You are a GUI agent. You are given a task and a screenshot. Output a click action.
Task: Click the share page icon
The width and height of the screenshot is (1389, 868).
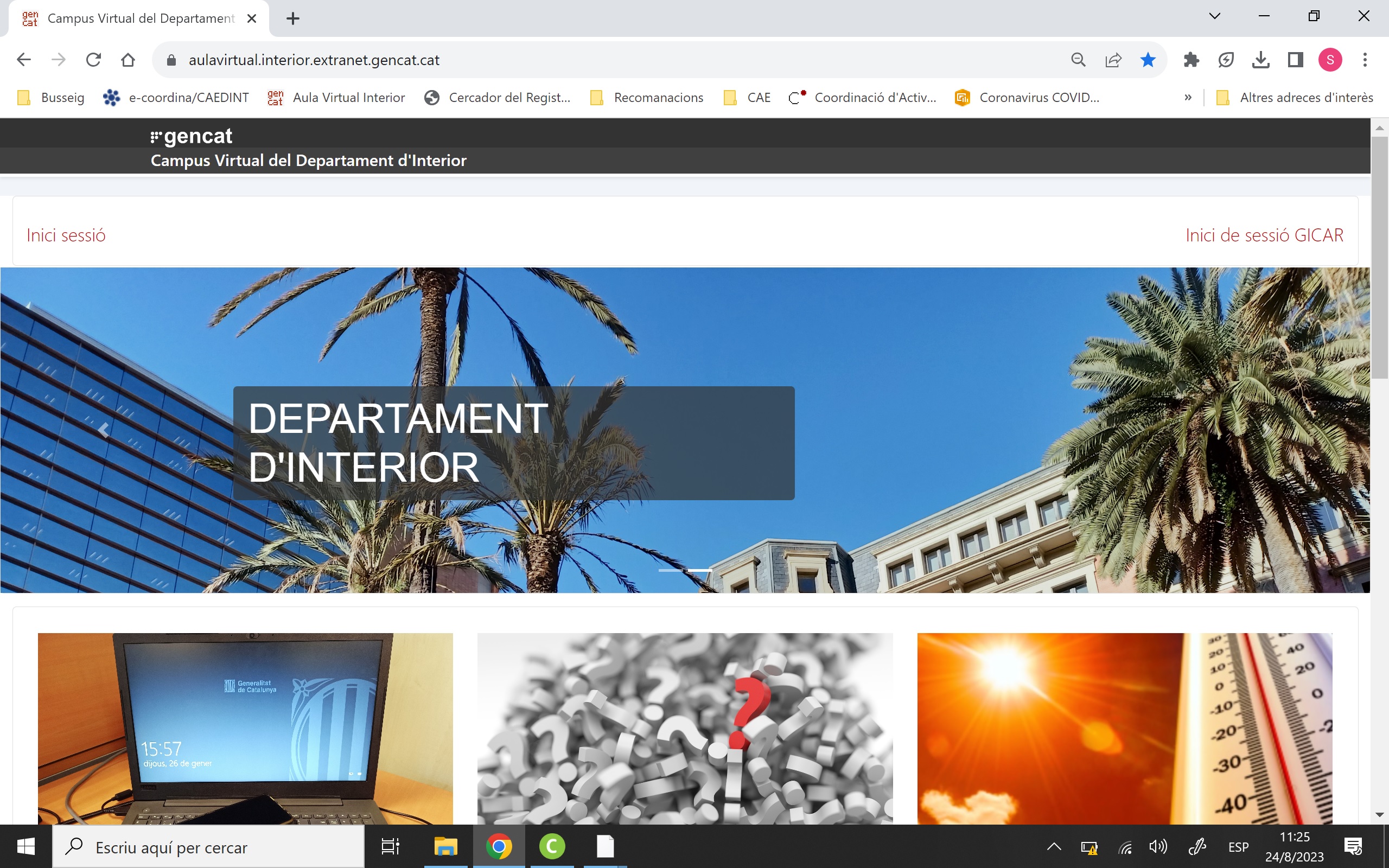1113,60
